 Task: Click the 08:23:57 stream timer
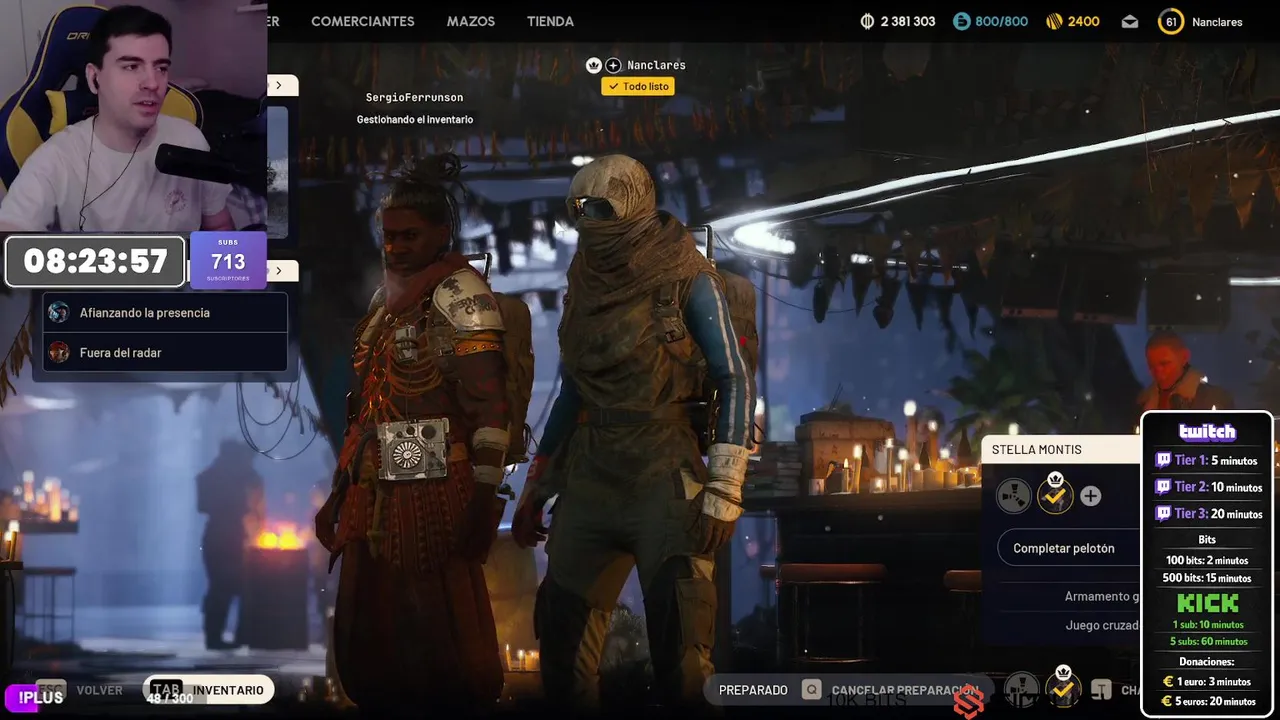pos(95,261)
